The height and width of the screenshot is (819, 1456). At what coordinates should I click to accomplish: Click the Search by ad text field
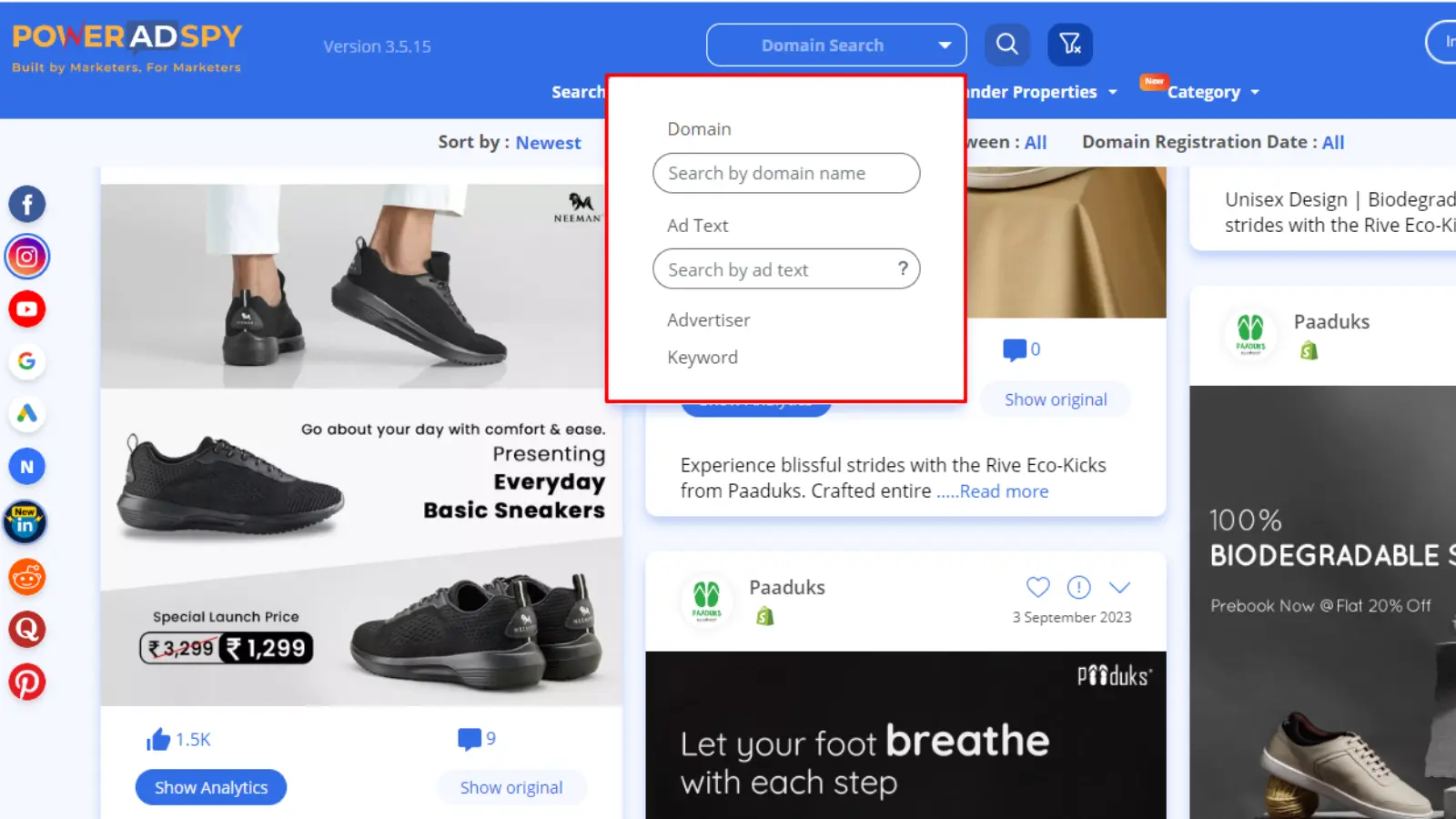[786, 268]
